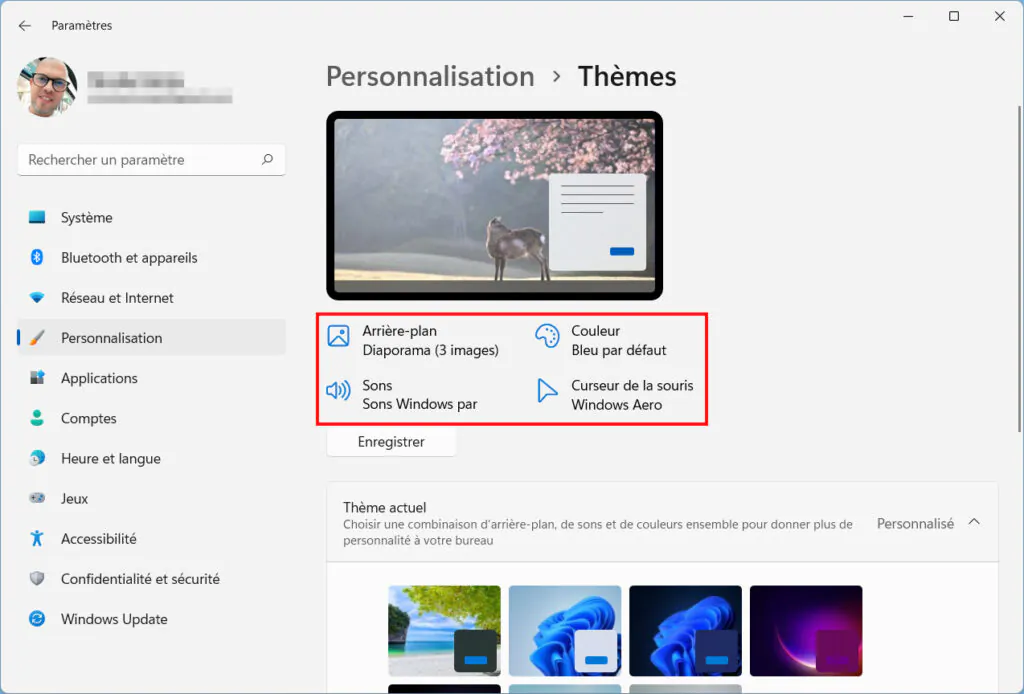1024x694 pixels.
Task: Minimize the Paramètres window
Action: pyautogui.click(x=908, y=16)
